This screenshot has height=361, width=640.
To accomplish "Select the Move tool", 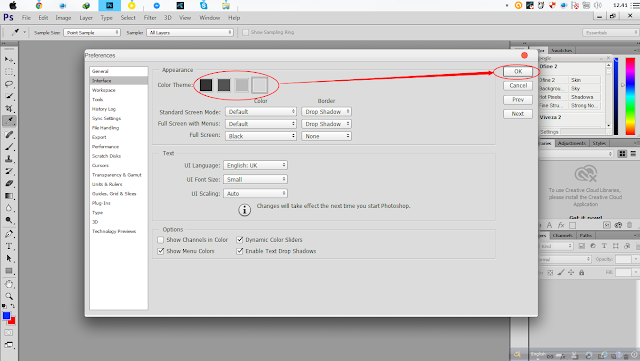I will click(x=9, y=60).
